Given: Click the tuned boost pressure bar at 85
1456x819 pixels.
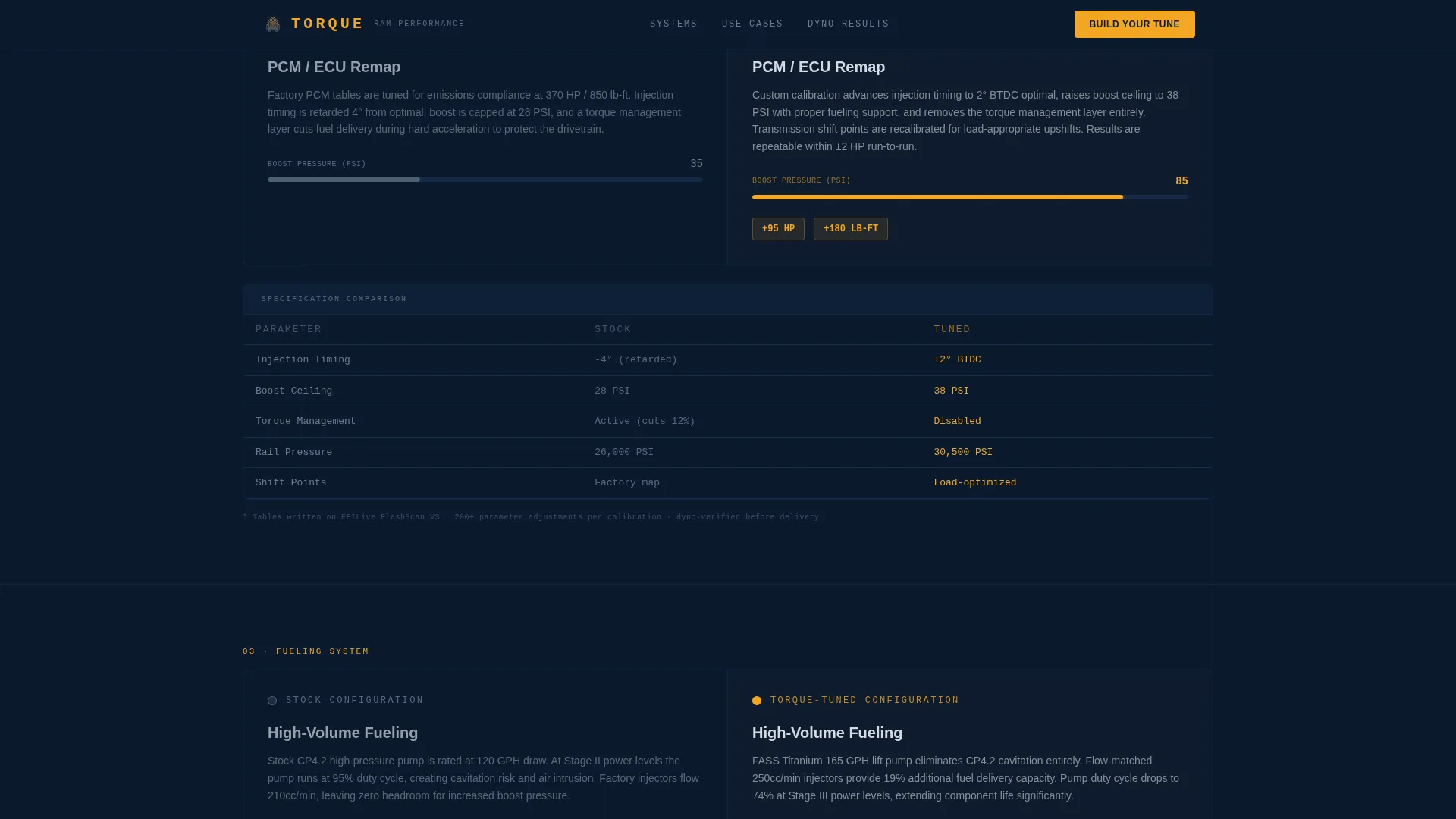Looking at the screenshot, I should (970, 197).
